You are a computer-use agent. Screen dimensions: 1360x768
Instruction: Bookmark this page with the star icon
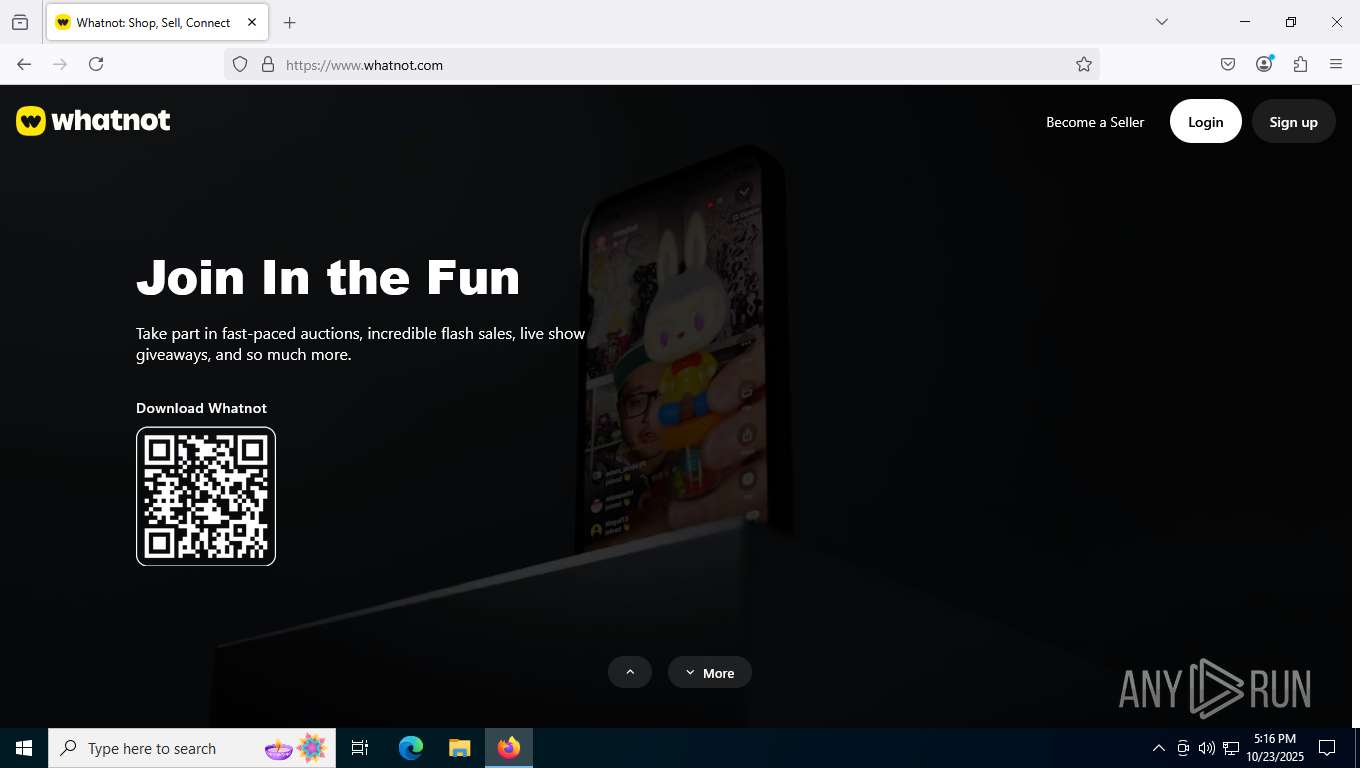coord(1084,65)
